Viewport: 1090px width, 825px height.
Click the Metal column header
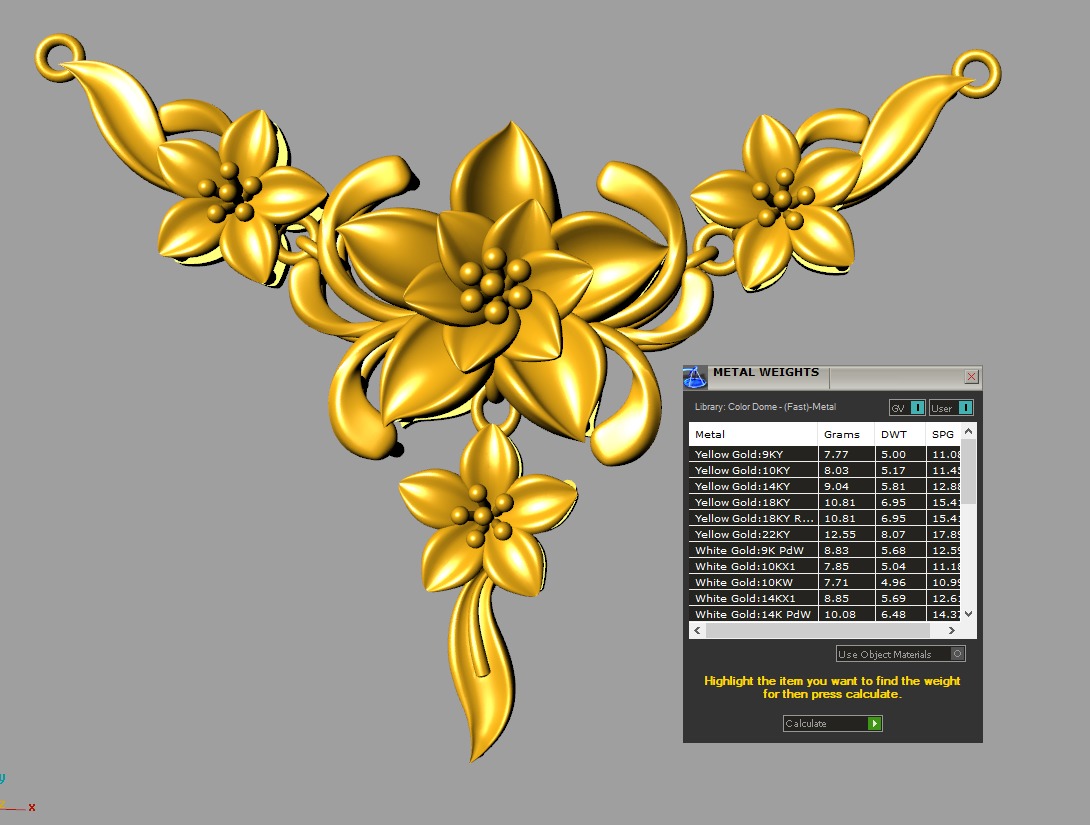coord(753,434)
